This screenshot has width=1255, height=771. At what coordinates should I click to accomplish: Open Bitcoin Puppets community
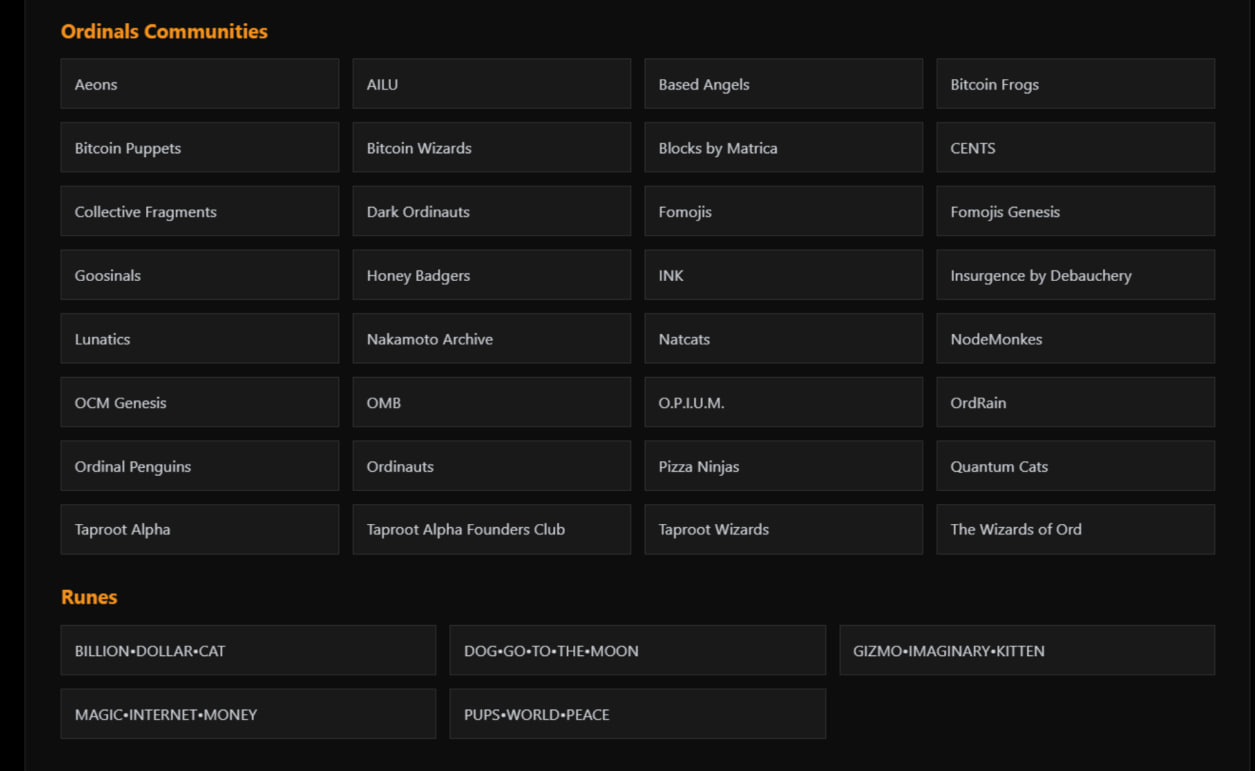coord(200,148)
